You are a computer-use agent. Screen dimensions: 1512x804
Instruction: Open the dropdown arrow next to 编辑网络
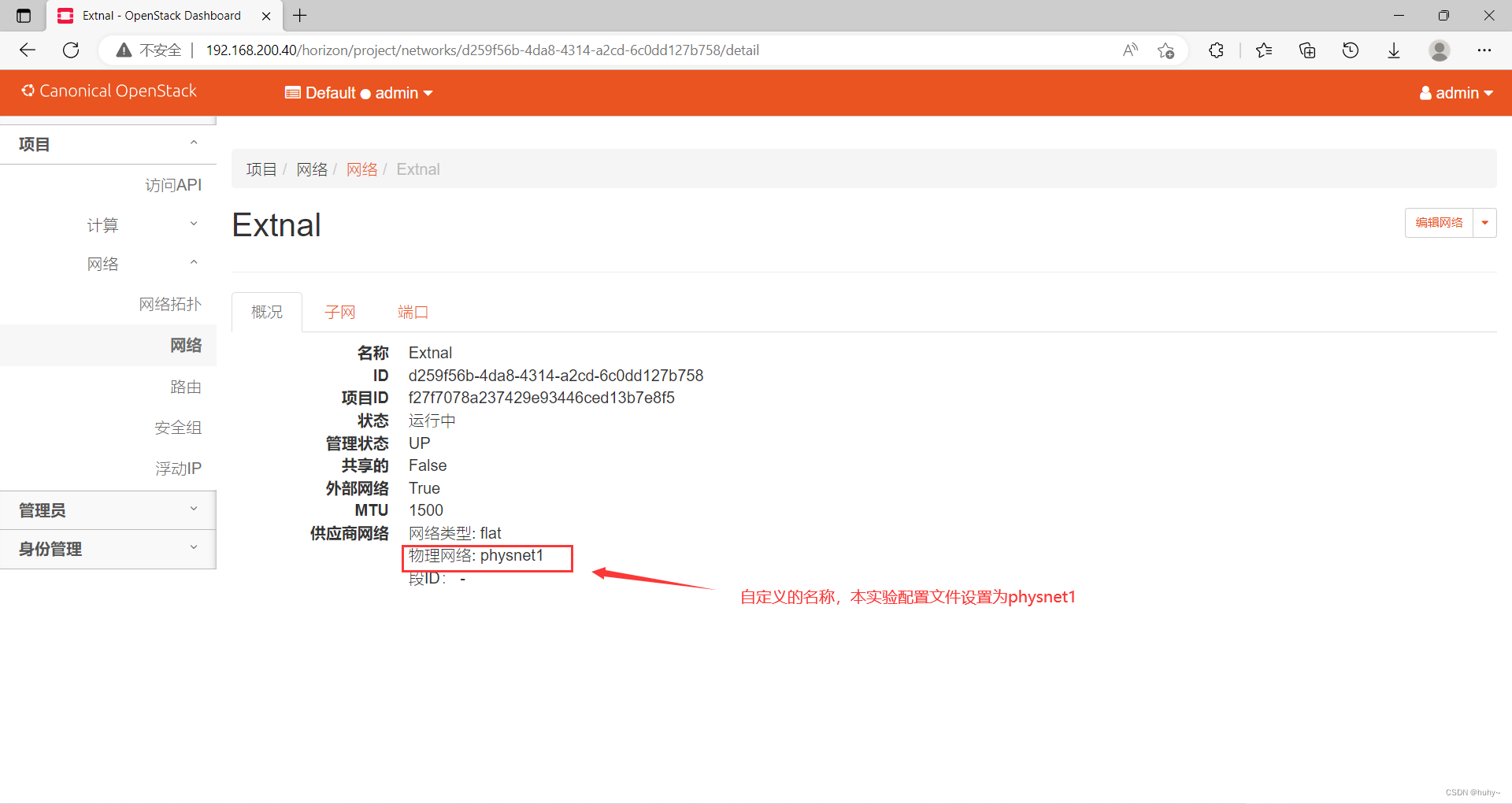pos(1484,223)
